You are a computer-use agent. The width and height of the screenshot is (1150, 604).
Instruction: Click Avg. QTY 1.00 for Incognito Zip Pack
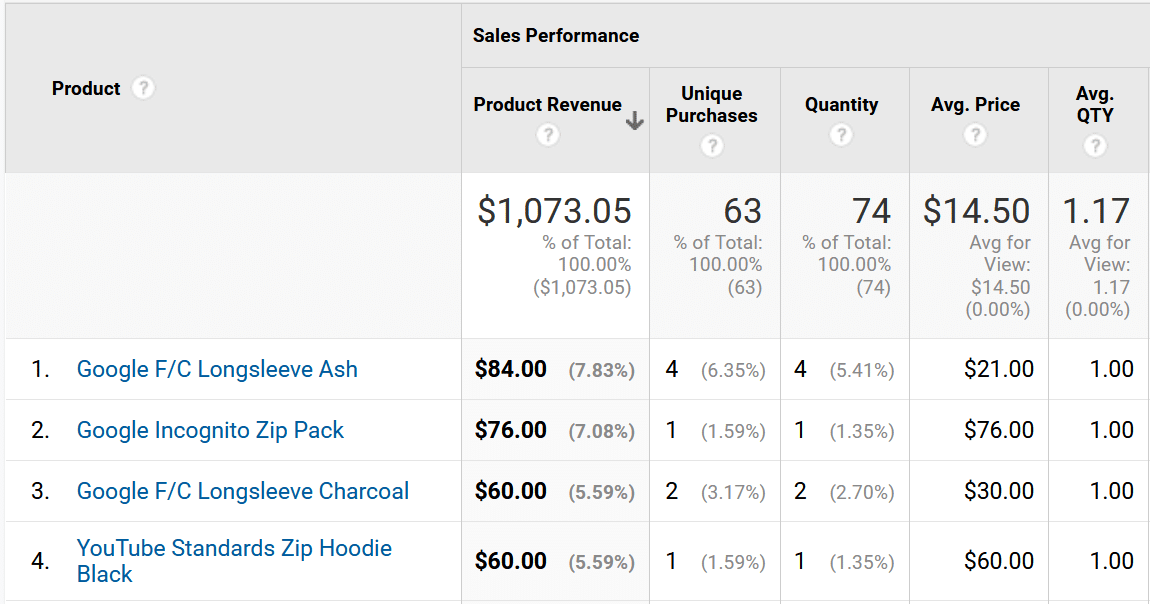click(1112, 430)
